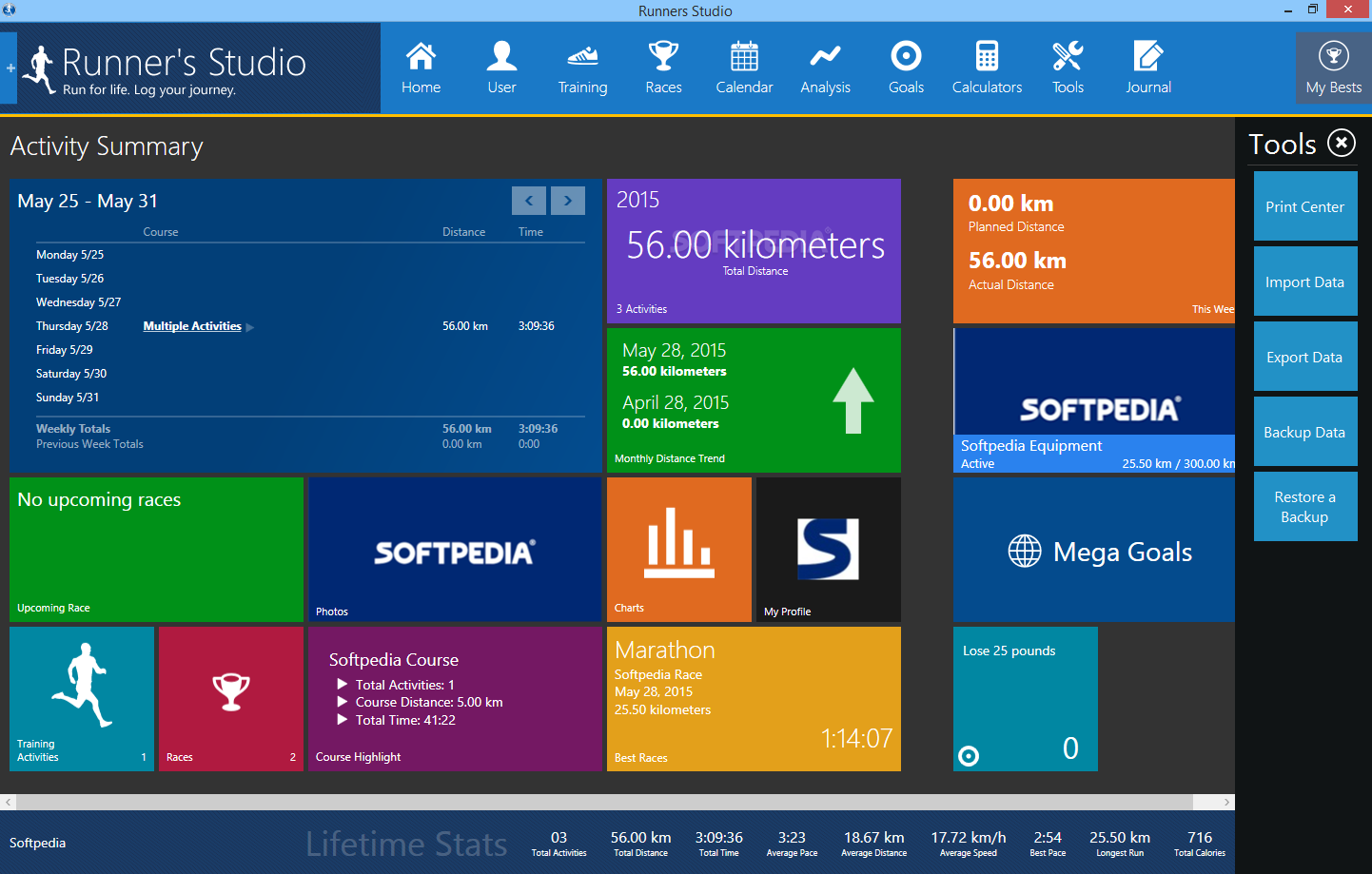Show the next week
This screenshot has height=874, width=1372.
pos(568,201)
